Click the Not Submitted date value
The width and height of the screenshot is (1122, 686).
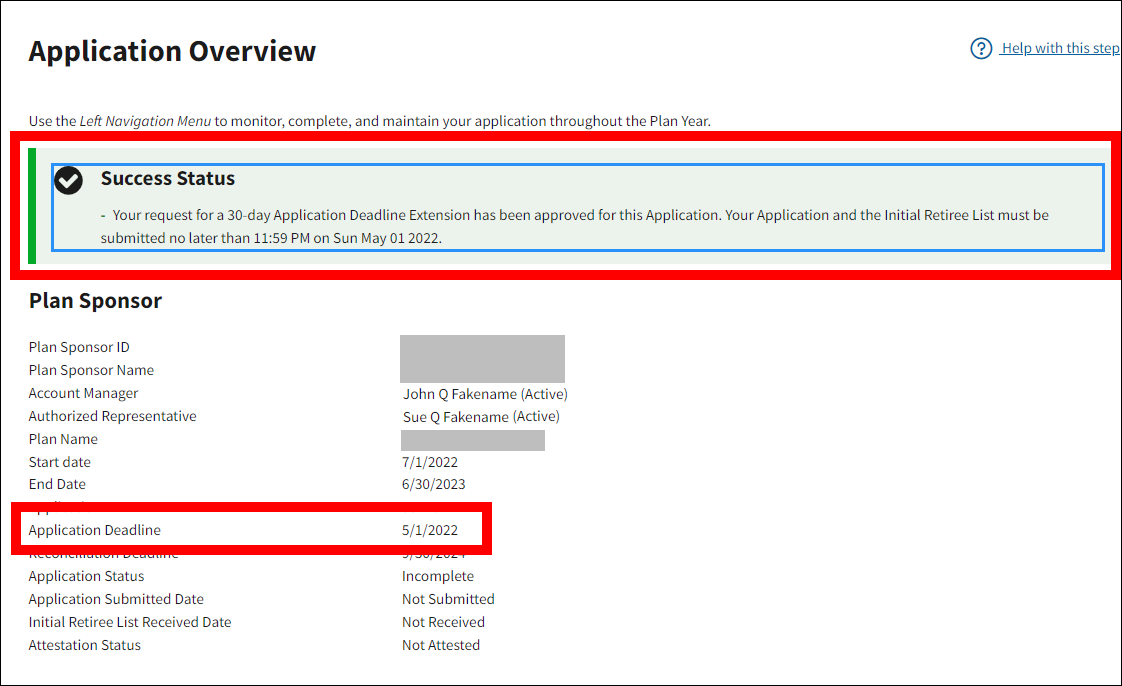tap(448, 600)
